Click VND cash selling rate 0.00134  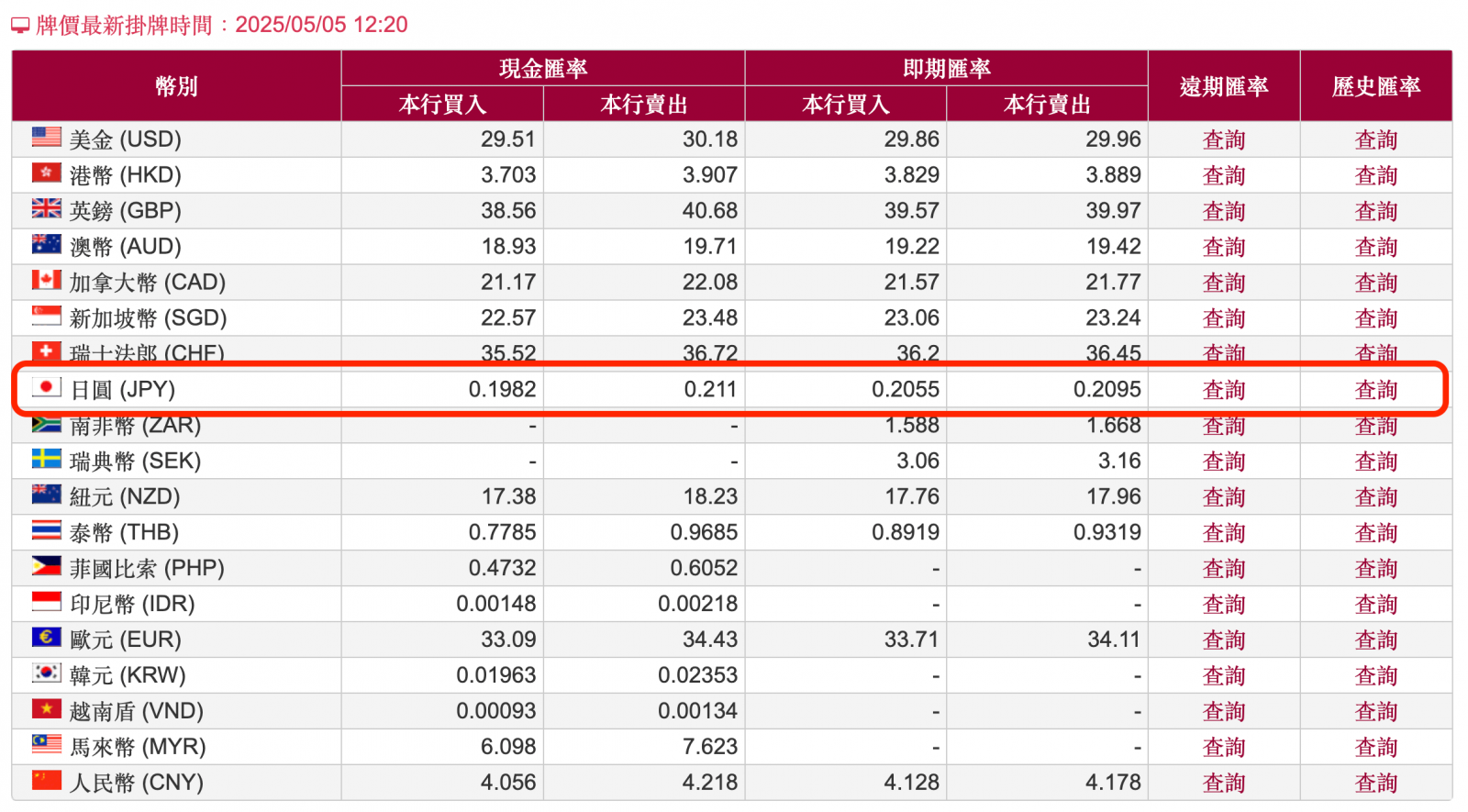tap(697, 711)
